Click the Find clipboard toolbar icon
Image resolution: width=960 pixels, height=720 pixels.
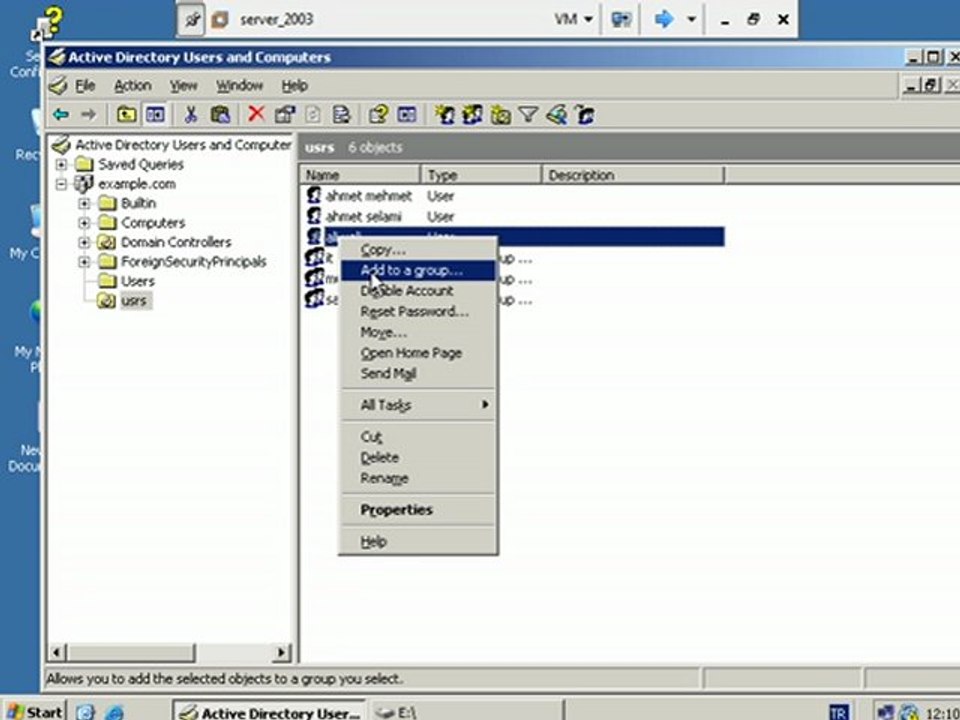tap(220, 114)
